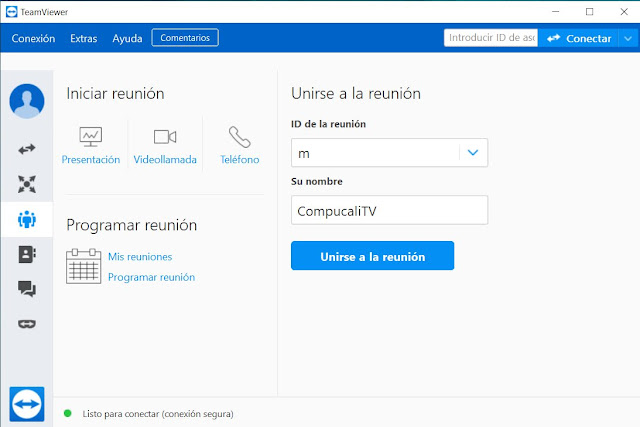The image size is (640, 427).
Task: Open the Programar reunión link
Action: click(151, 277)
